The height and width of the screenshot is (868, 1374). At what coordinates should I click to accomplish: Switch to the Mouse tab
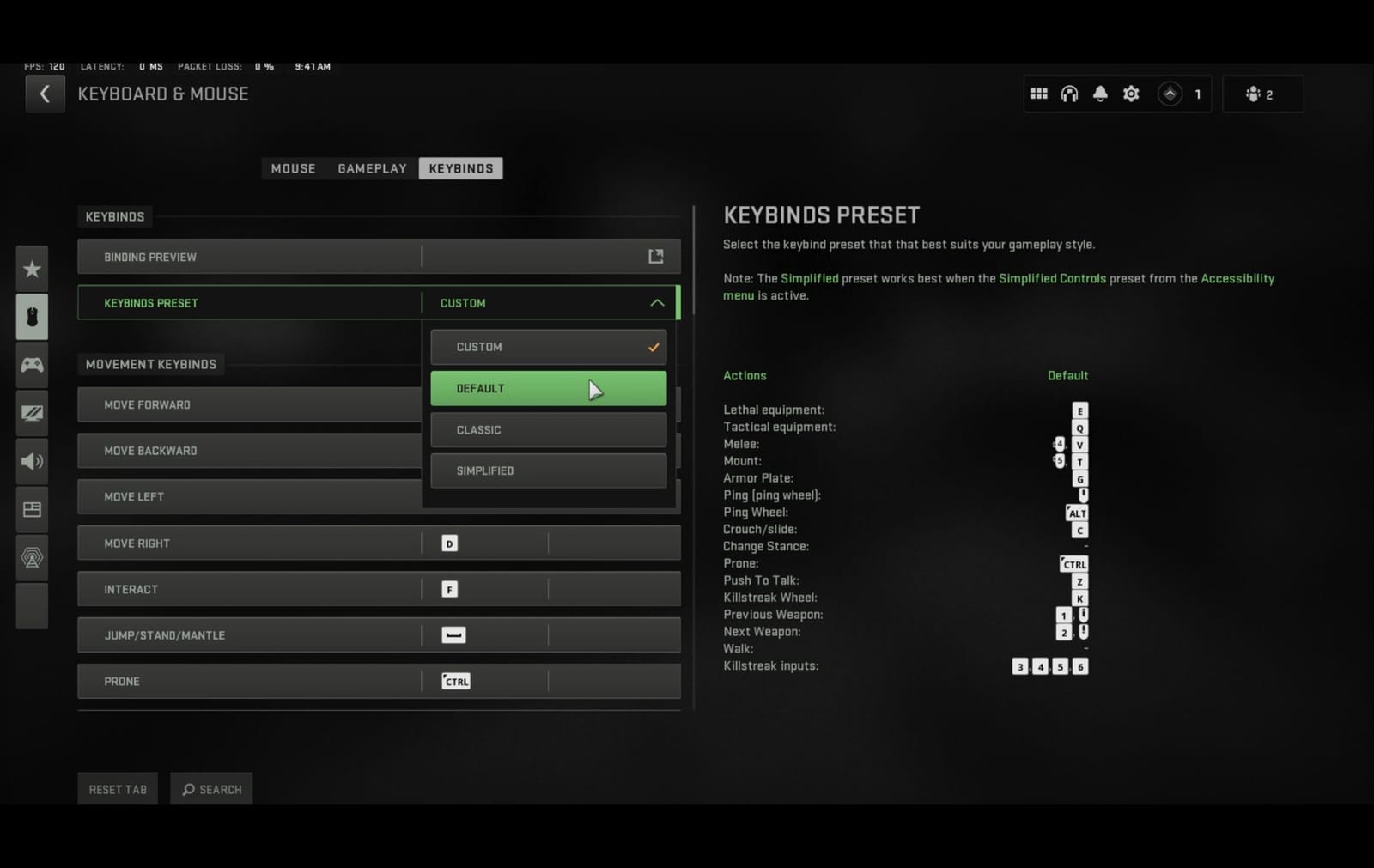click(293, 168)
